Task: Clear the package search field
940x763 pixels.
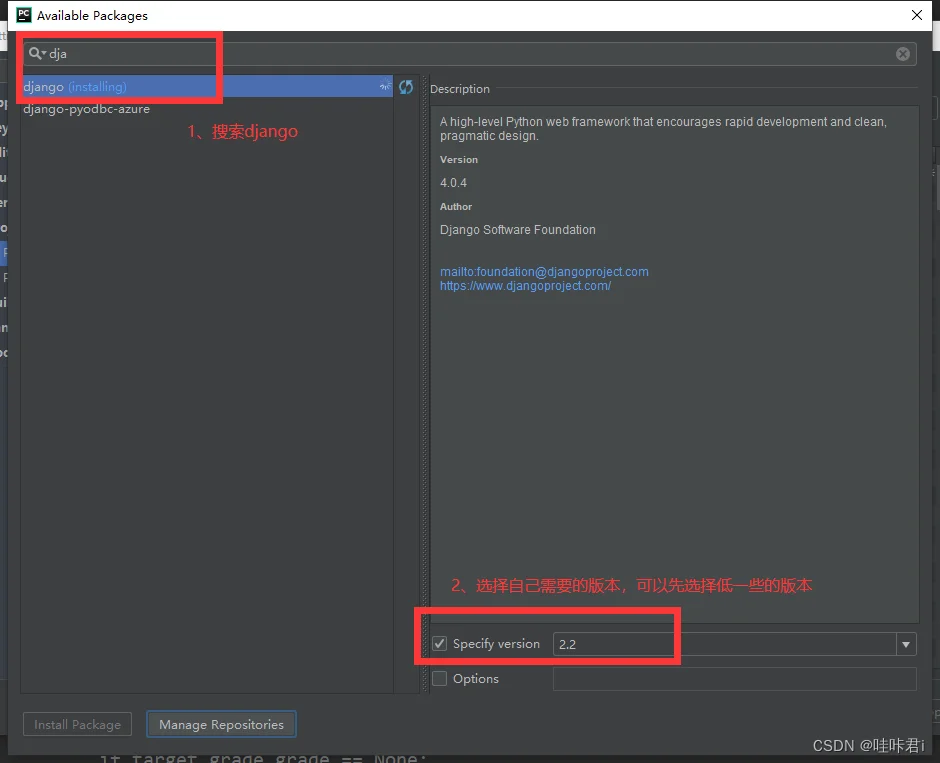Action: point(902,54)
